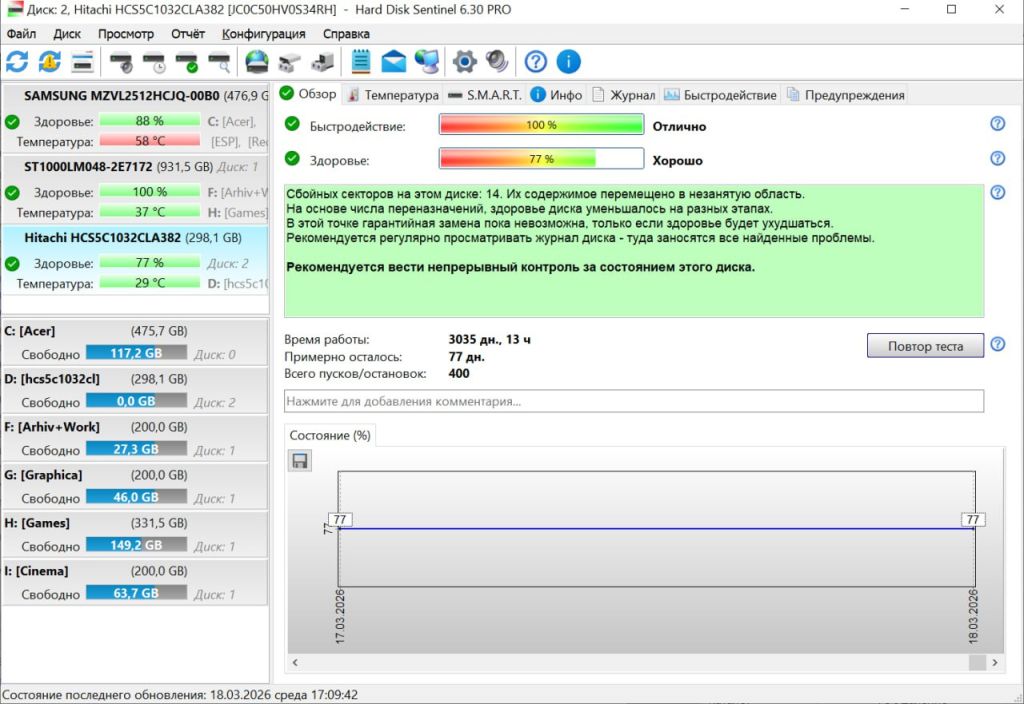Click green check icon next to Быстродействие
This screenshot has height=704, width=1024.
click(292, 123)
